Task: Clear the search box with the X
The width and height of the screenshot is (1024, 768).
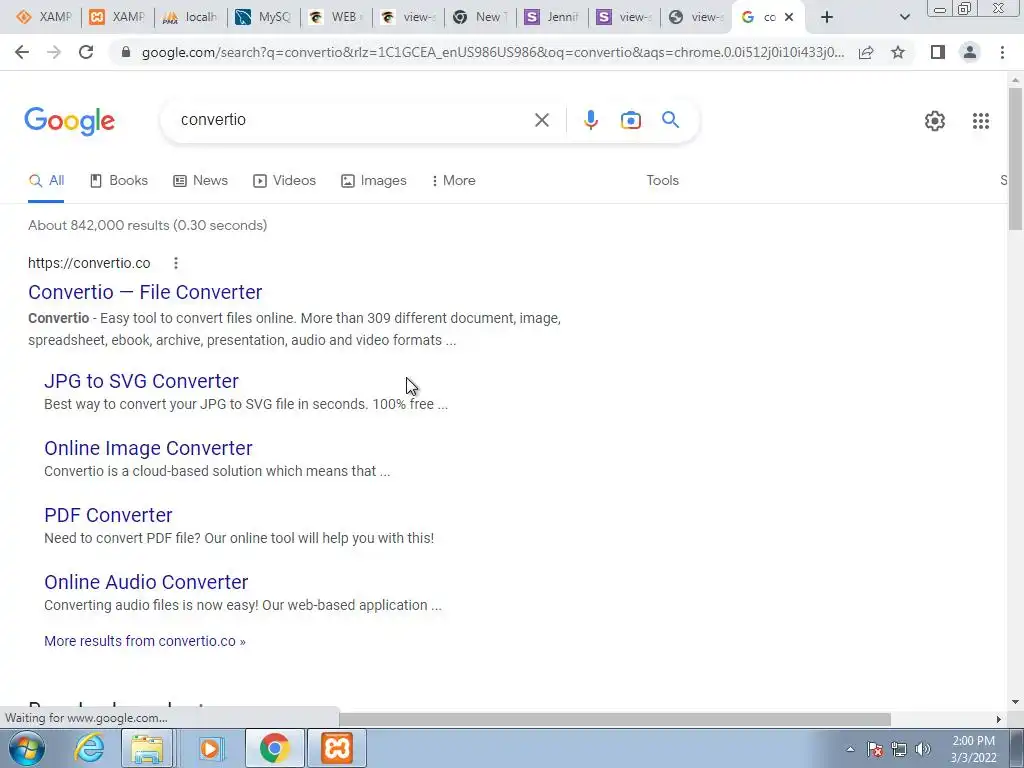Action: (541, 120)
